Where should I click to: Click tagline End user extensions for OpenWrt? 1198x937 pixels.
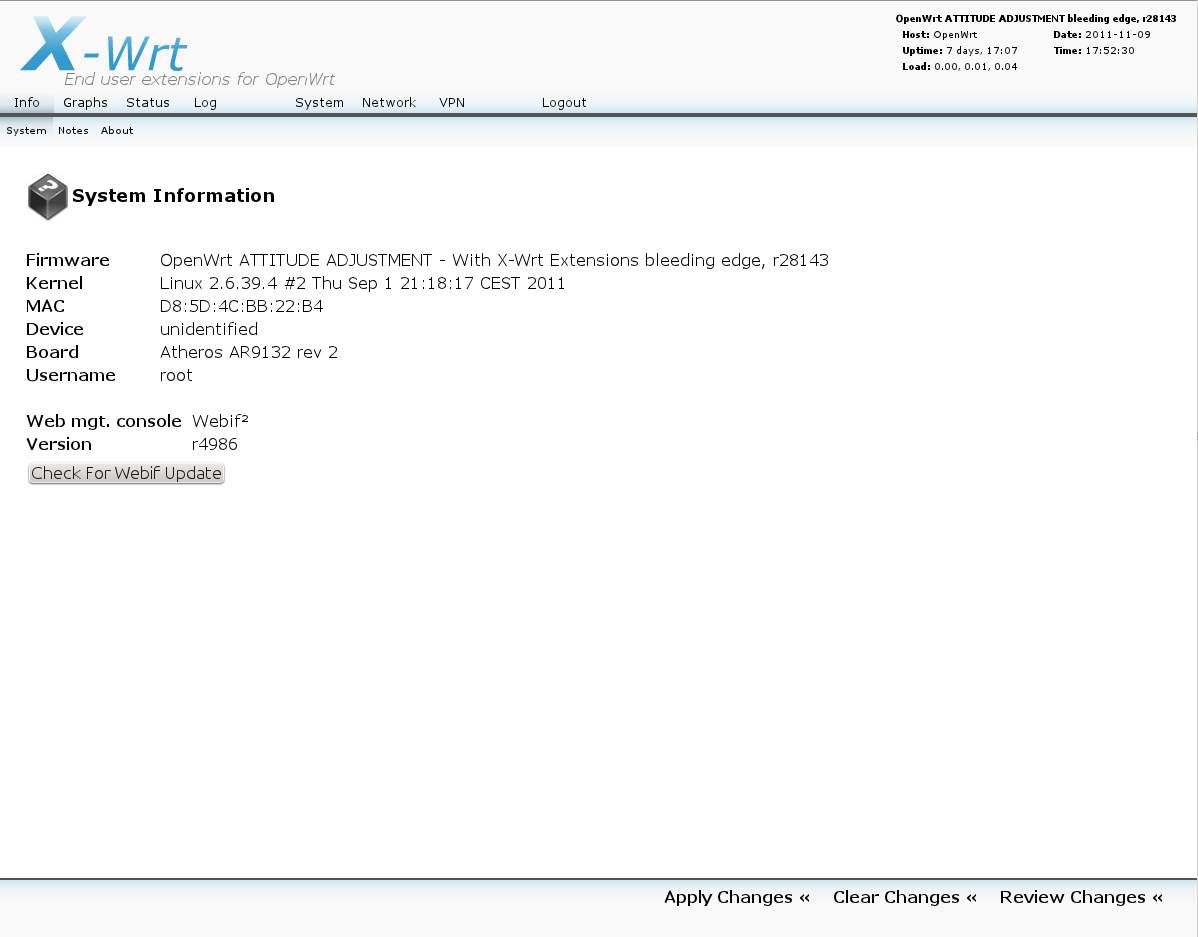(199, 79)
